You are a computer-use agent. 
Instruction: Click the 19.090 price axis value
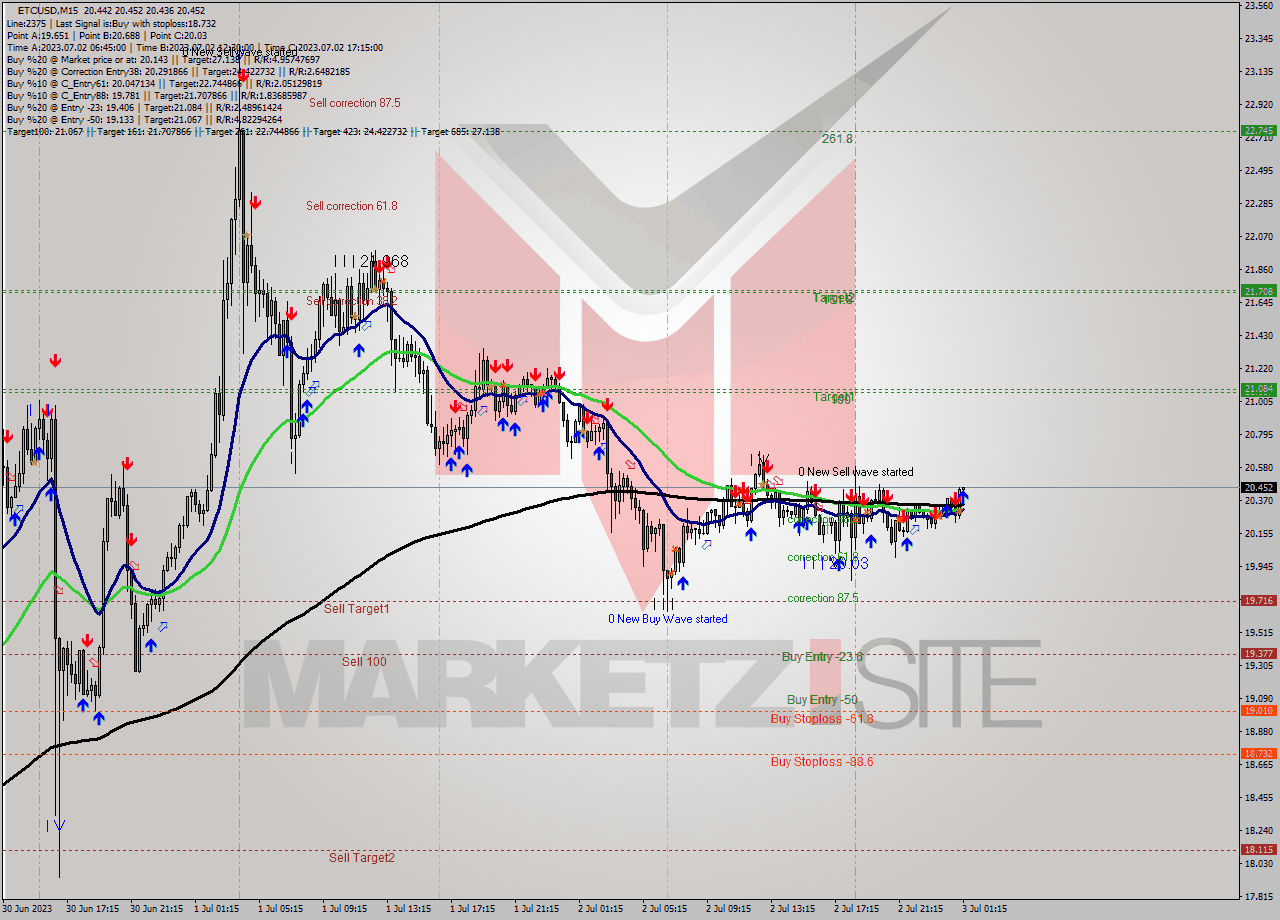(x=1258, y=698)
